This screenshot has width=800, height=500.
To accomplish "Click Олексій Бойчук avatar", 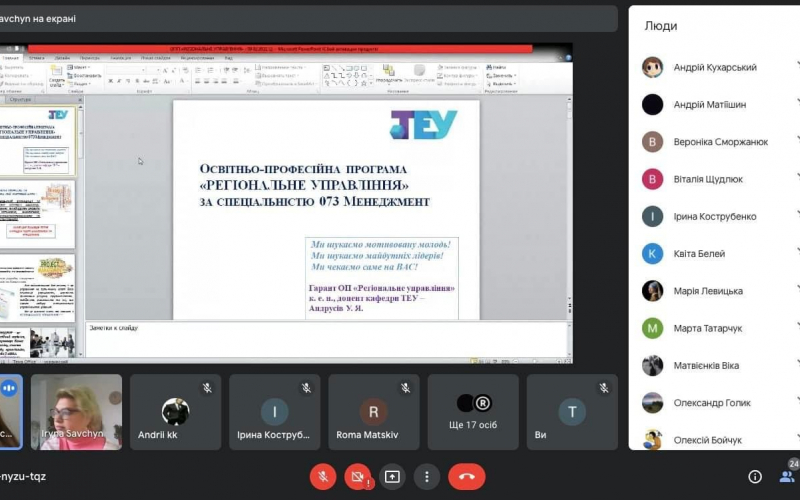I will point(652,439).
